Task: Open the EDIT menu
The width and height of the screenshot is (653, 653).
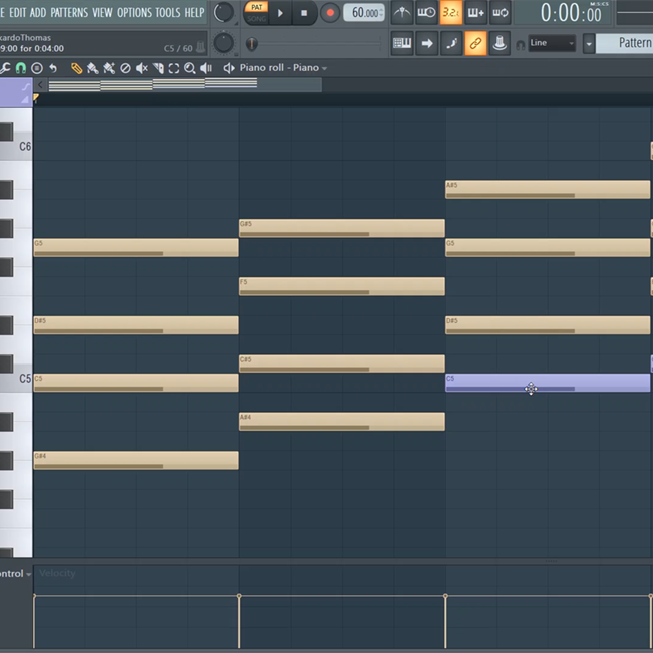Action: [x=17, y=12]
